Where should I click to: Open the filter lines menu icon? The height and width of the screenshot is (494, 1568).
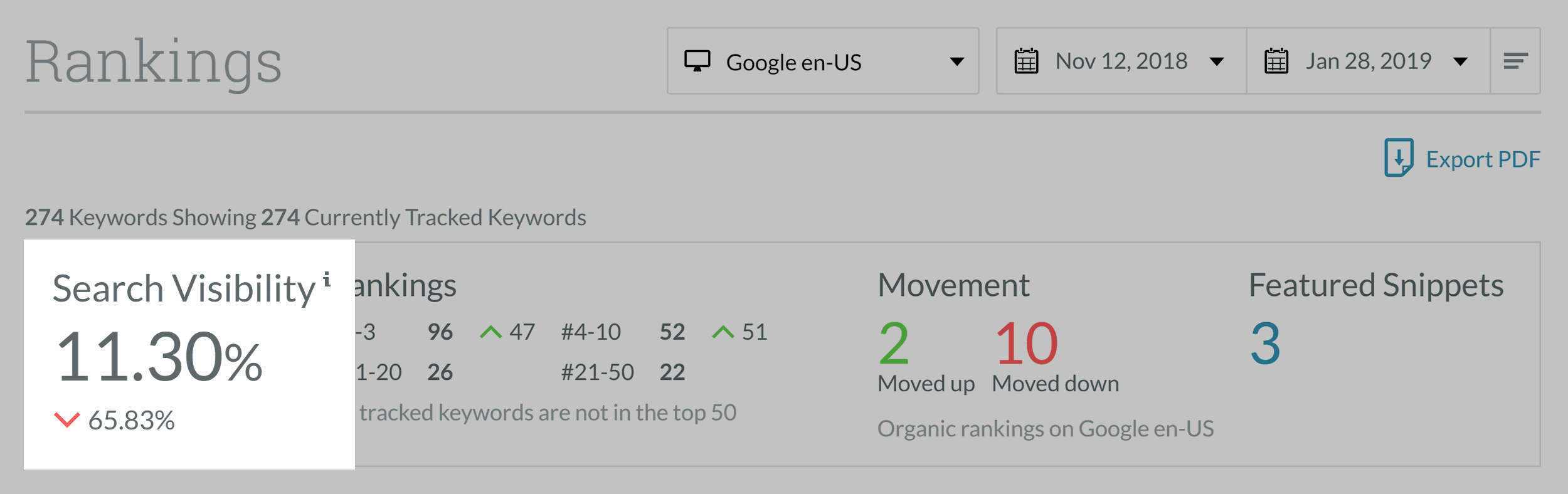coord(1515,61)
